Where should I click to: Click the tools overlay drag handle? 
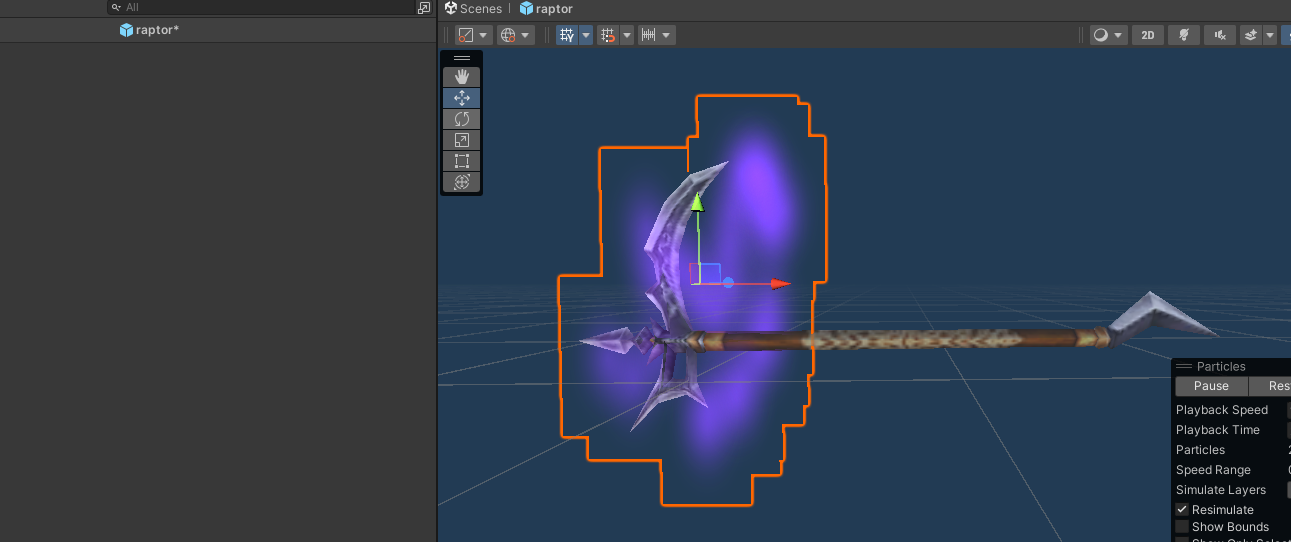pyautogui.click(x=461, y=58)
